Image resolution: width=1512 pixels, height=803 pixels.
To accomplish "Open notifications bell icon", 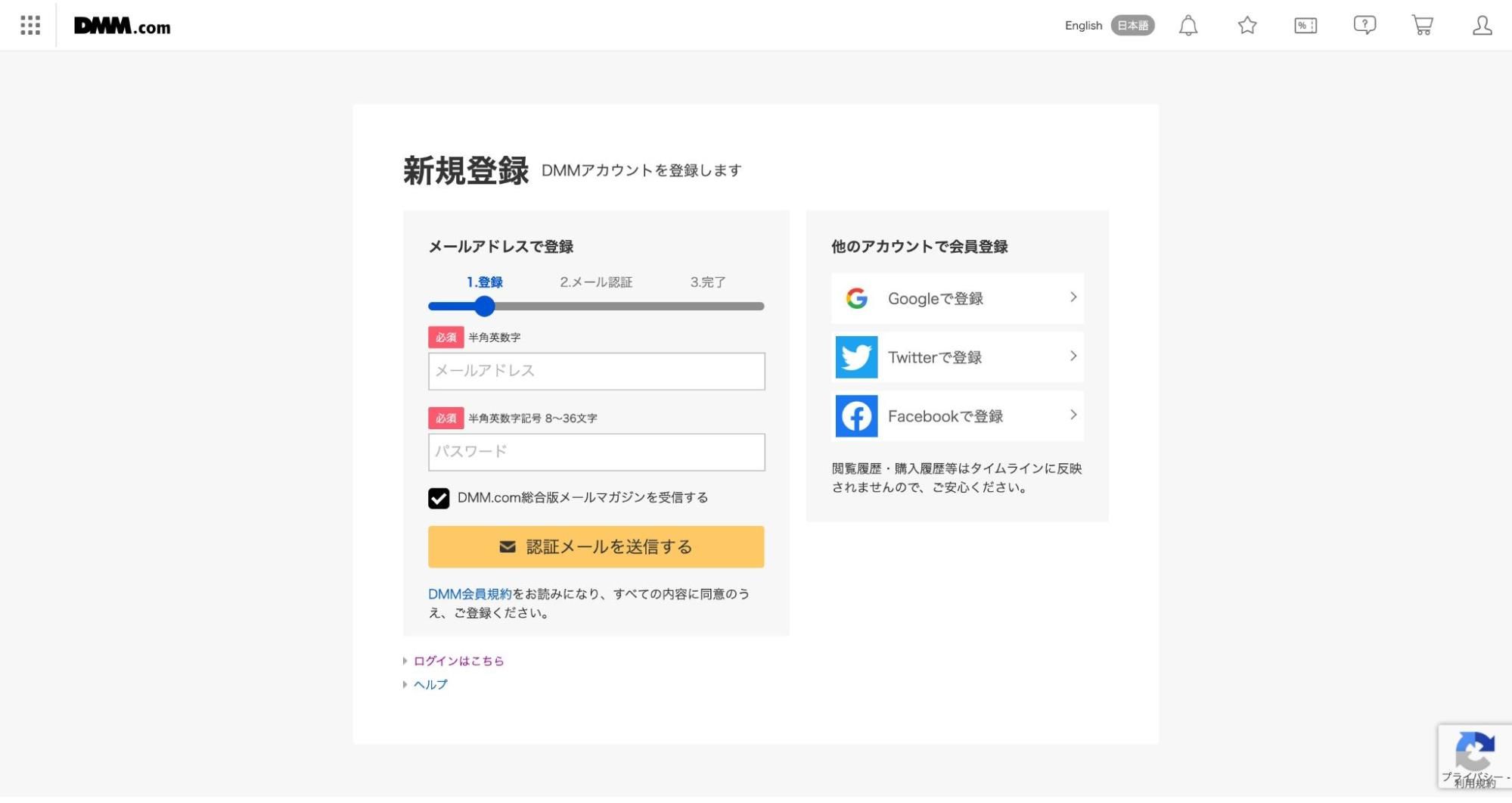I will click(x=1188, y=26).
